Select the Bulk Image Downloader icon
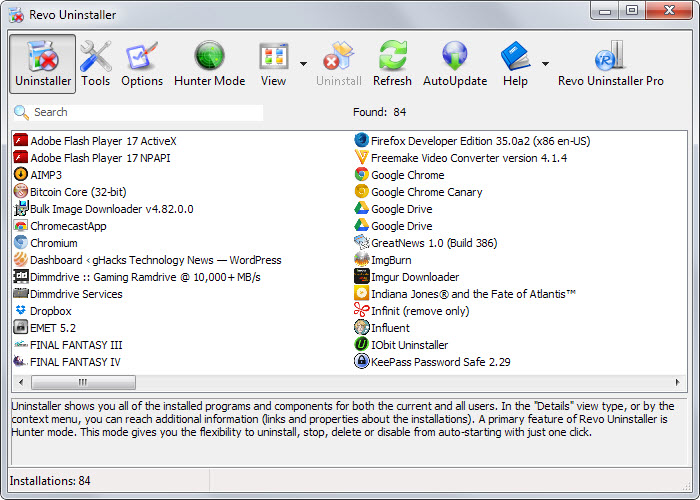 pos(21,208)
